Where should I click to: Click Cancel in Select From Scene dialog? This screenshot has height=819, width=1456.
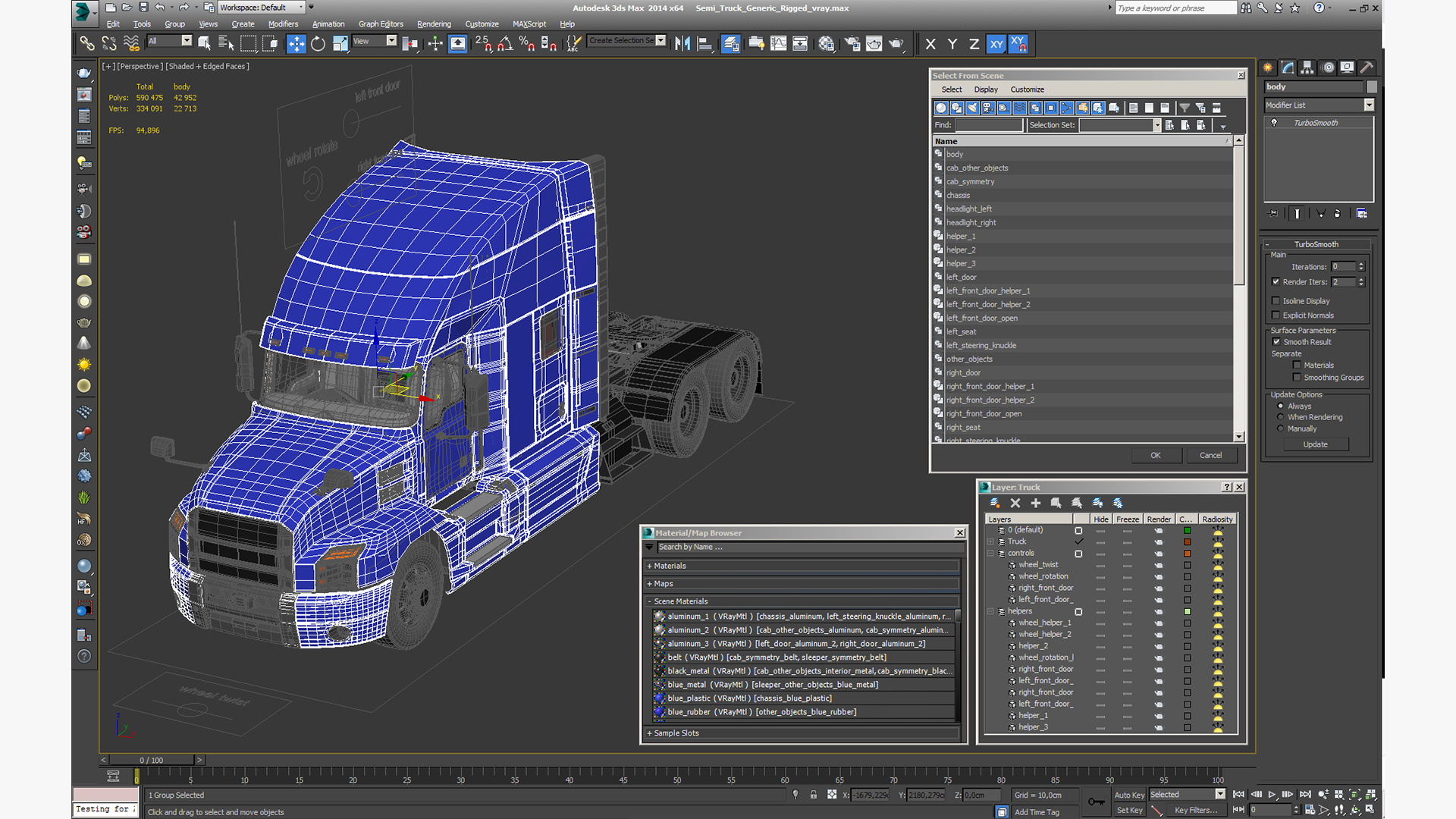click(1210, 456)
